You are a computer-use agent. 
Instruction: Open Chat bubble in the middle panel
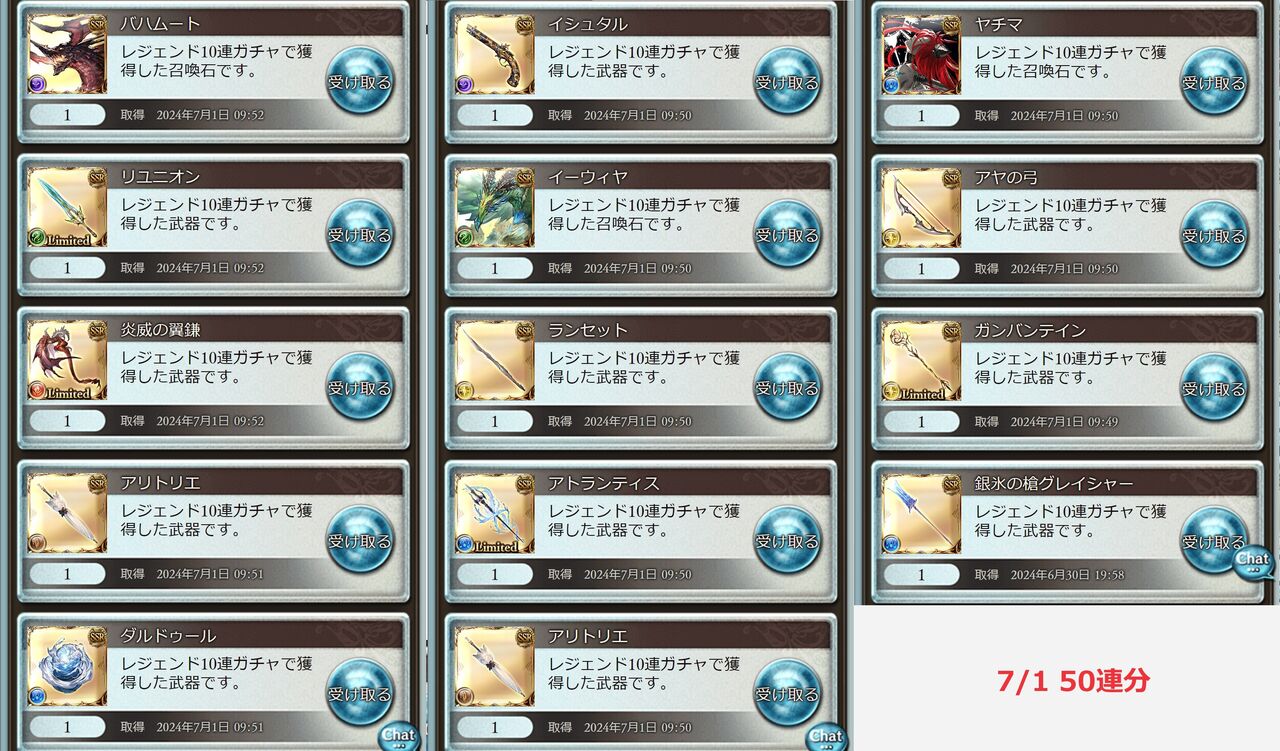tap(826, 736)
